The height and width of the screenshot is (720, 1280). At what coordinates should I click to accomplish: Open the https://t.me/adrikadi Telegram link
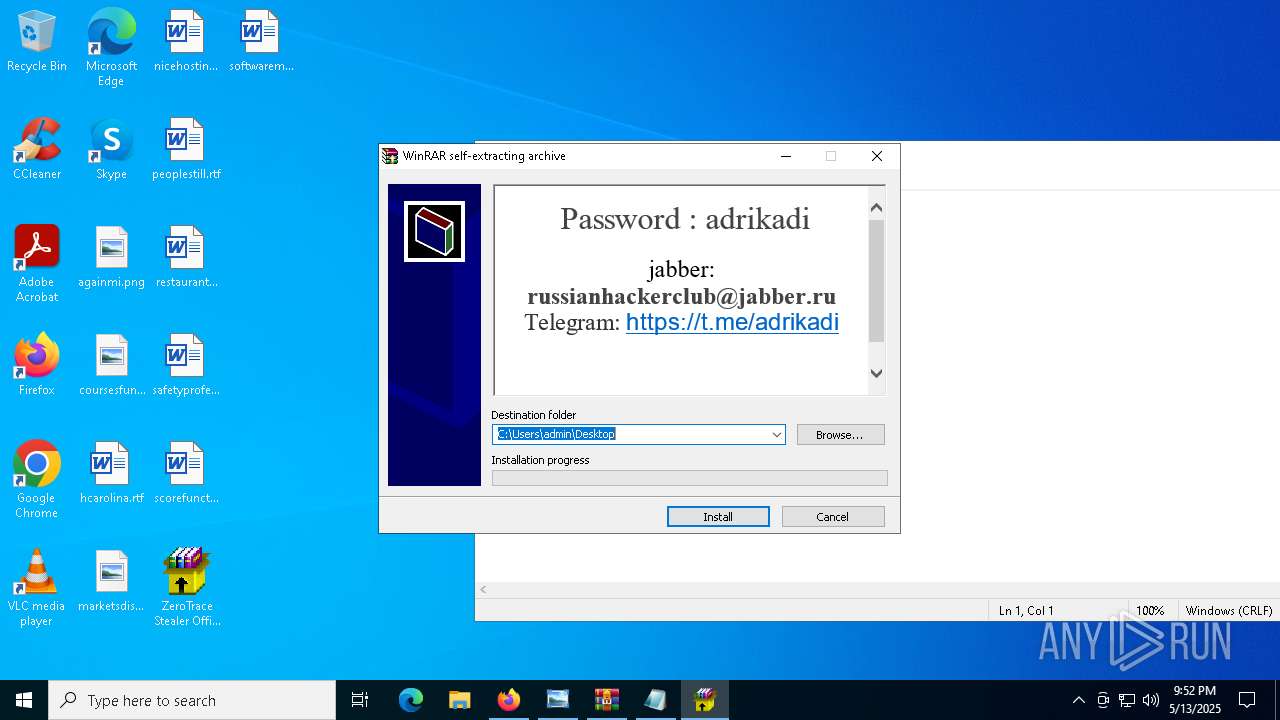732,322
